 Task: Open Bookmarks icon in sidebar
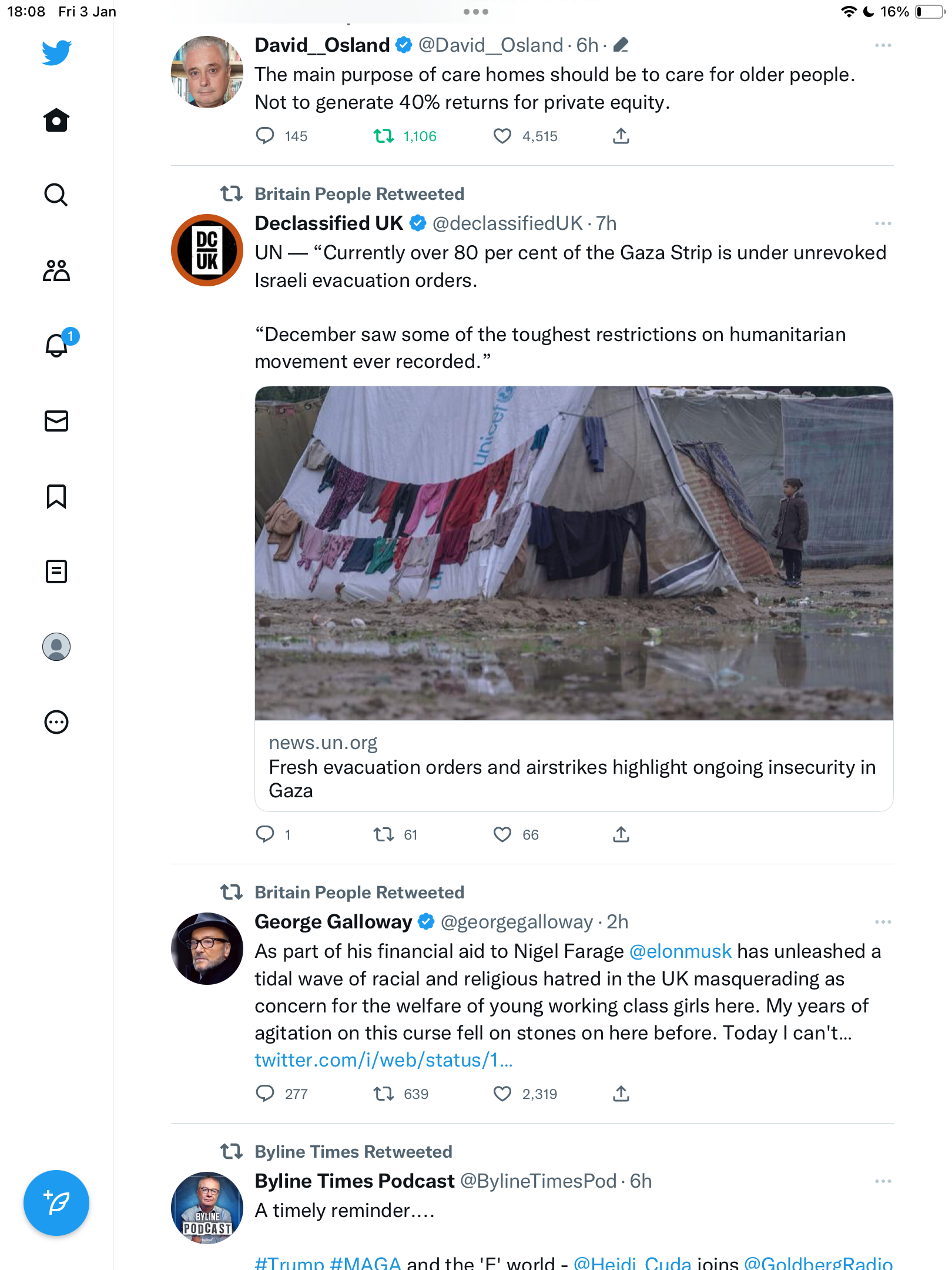click(x=56, y=496)
